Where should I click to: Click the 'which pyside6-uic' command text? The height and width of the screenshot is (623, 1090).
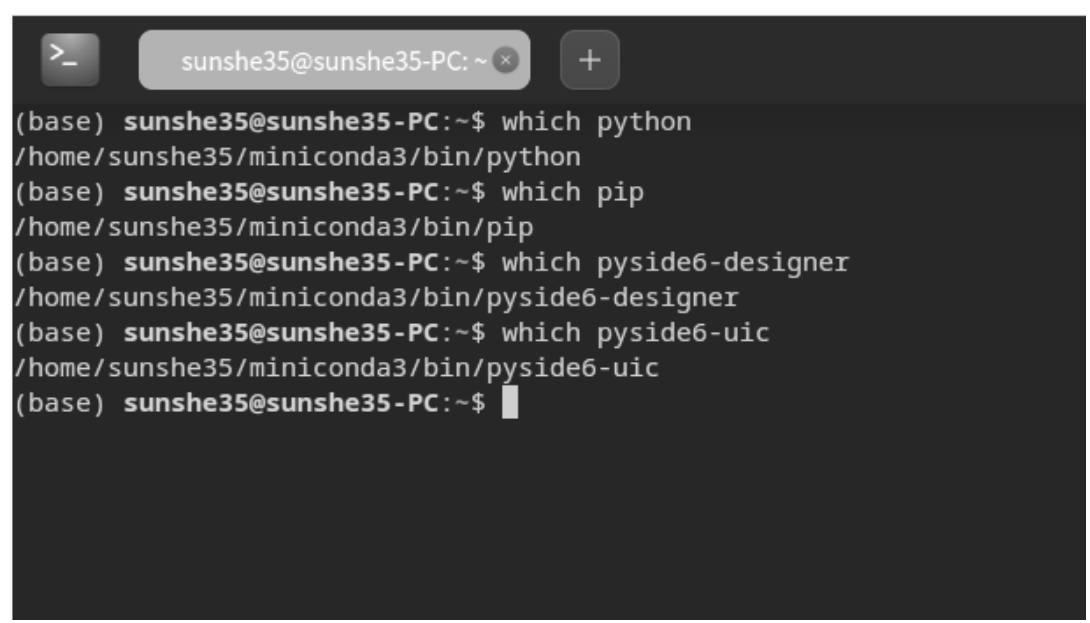[x=635, y=333]
